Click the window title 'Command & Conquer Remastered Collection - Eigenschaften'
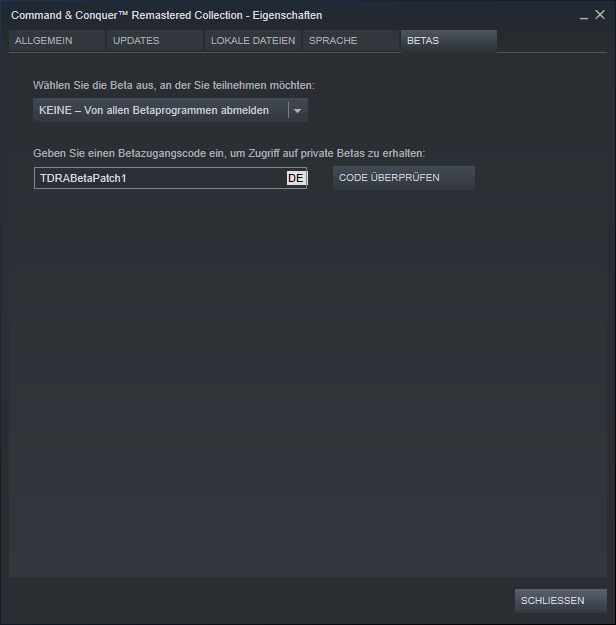Viewport: 616px width, 625px height. (167, 16)
